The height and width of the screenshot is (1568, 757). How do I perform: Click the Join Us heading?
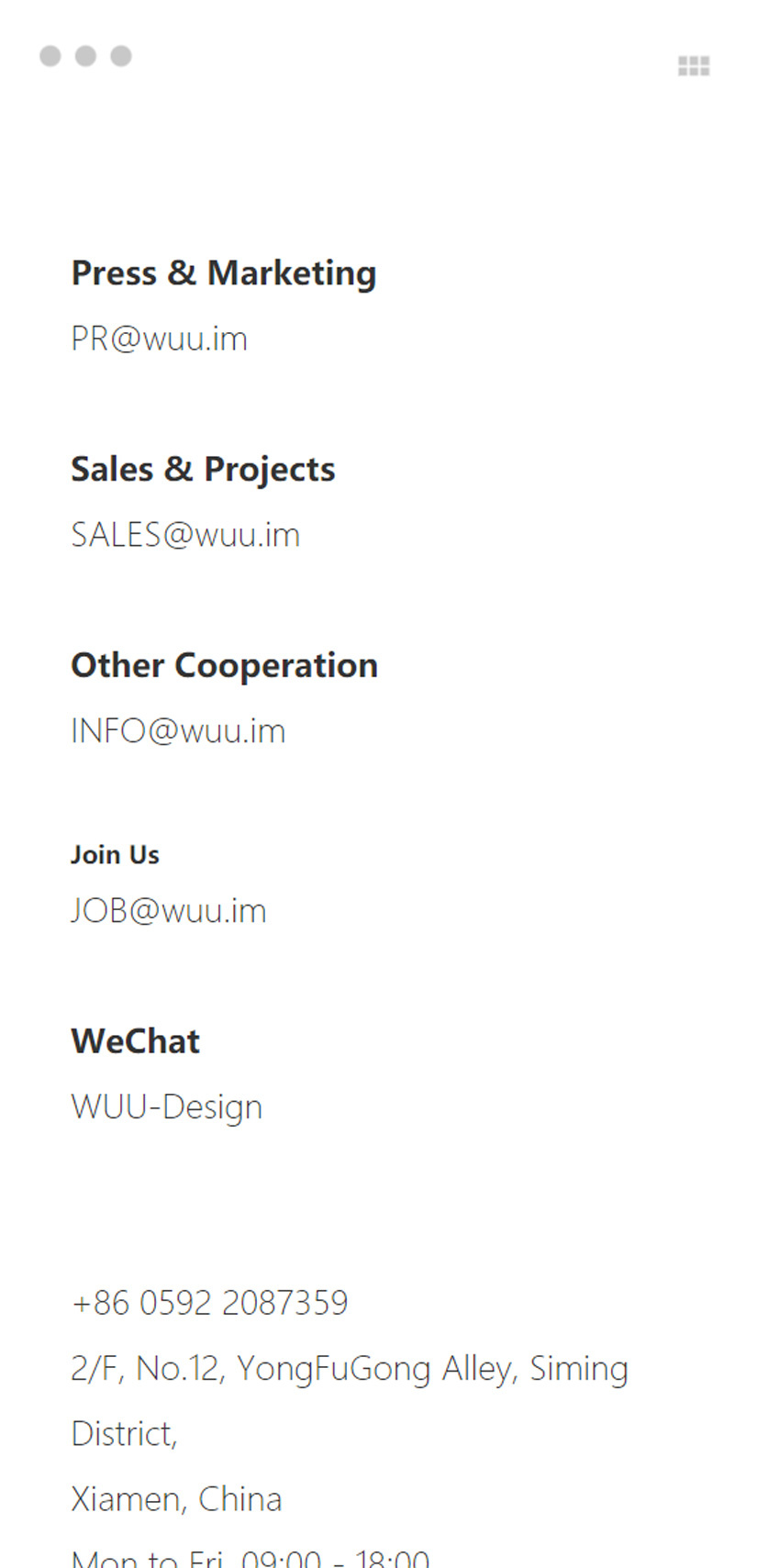pyautogui.click(x=115, y=855)
